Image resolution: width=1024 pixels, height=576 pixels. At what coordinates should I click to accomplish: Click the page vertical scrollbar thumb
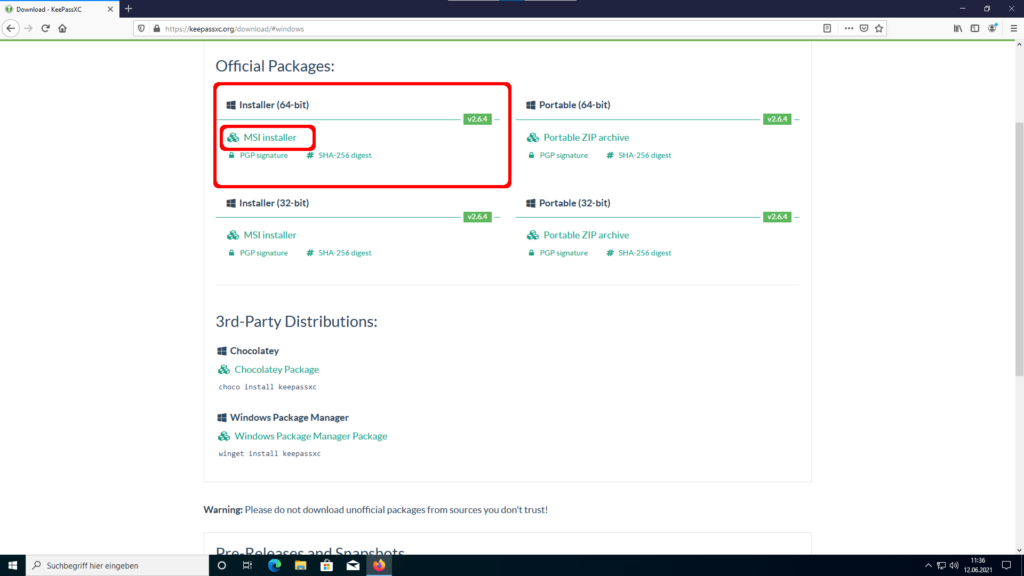[1019, 249]
